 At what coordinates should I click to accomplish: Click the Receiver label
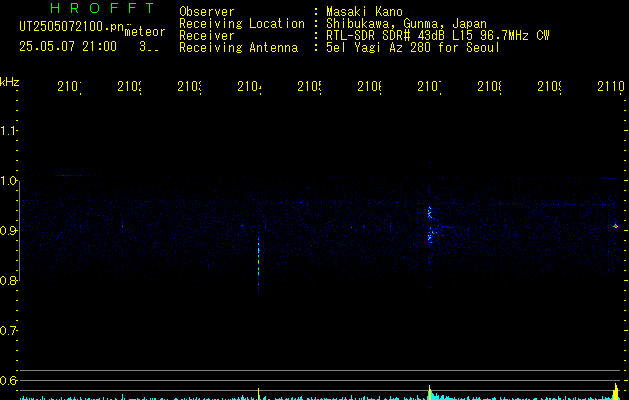click(207, 36)
